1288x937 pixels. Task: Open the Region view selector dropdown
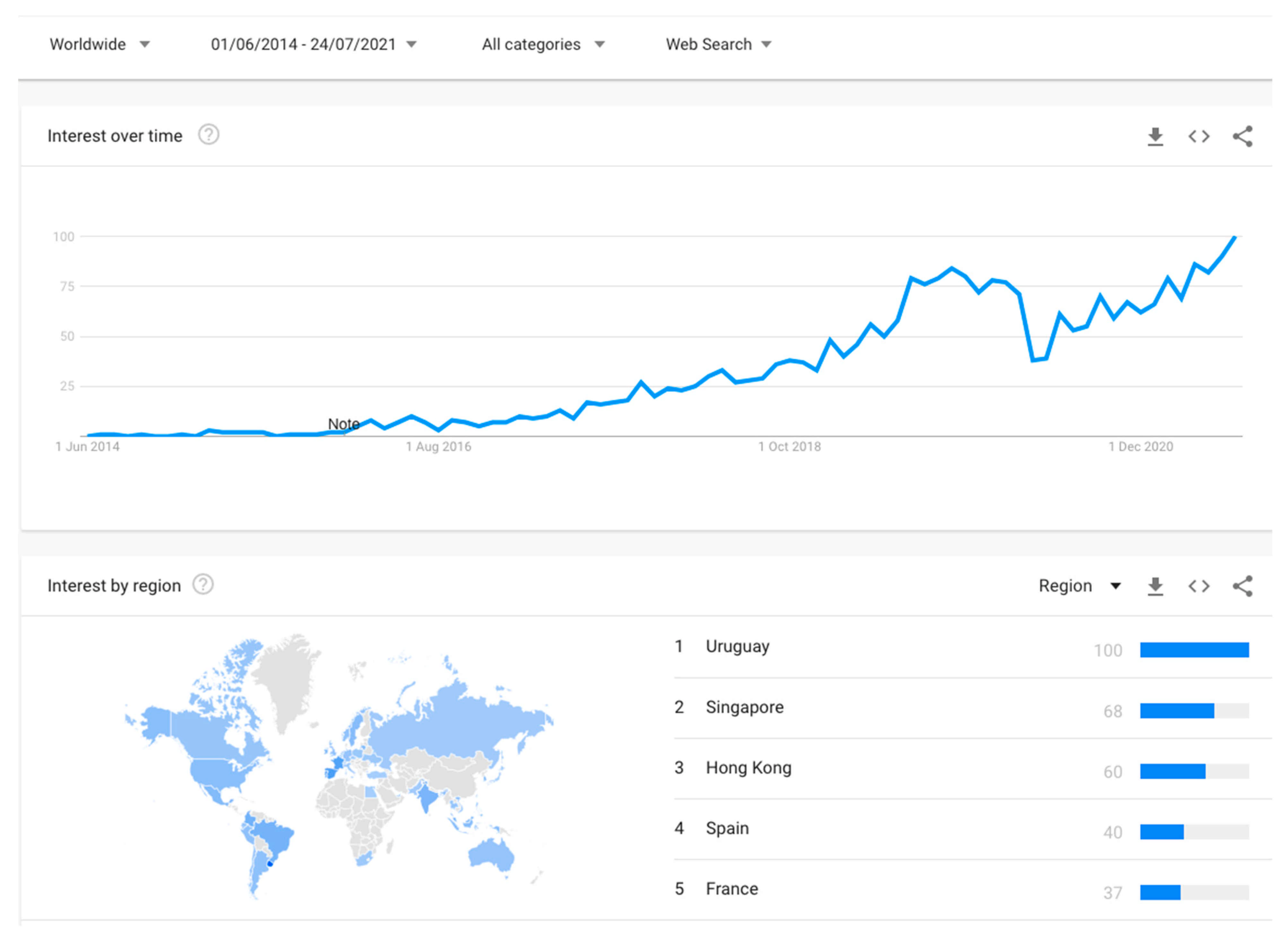(x=1079, y=586)
